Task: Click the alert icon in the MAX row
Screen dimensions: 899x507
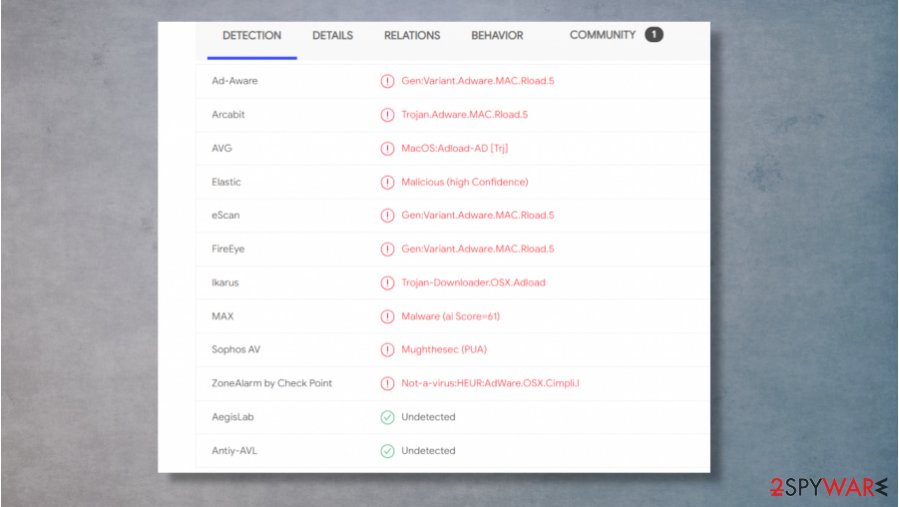Action: click(388, 317)
